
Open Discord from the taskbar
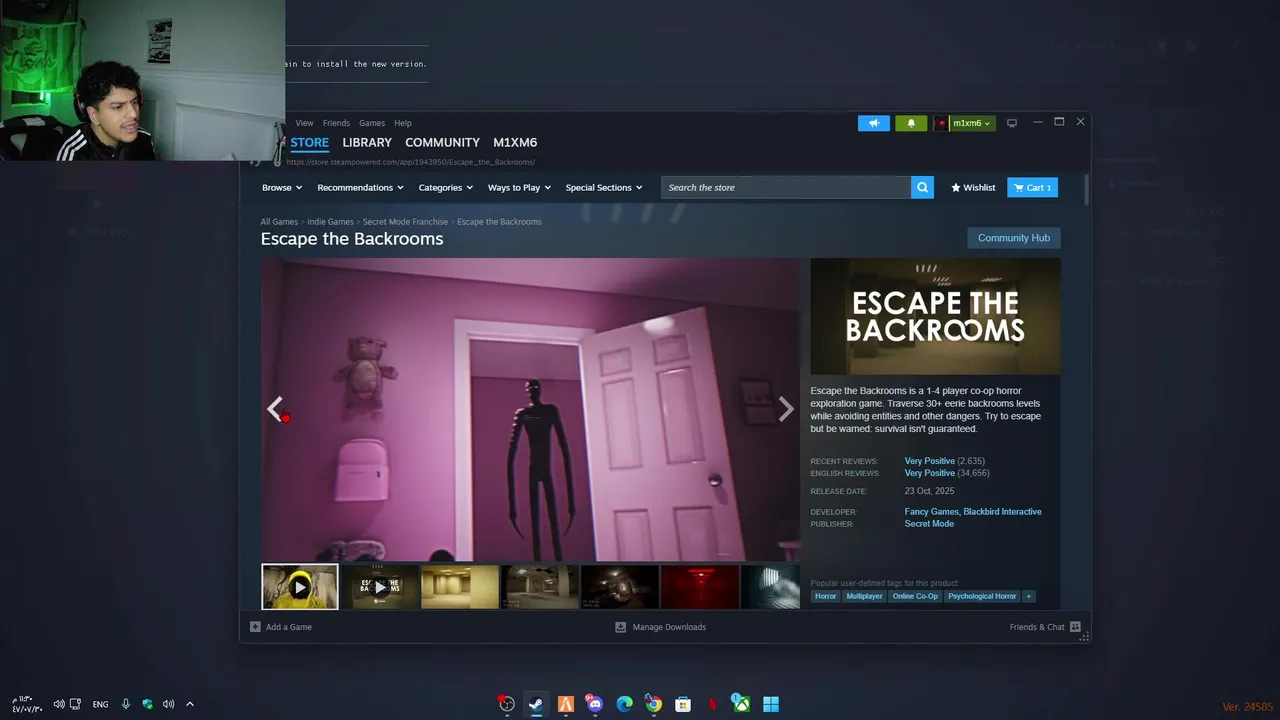click(595, 704)
